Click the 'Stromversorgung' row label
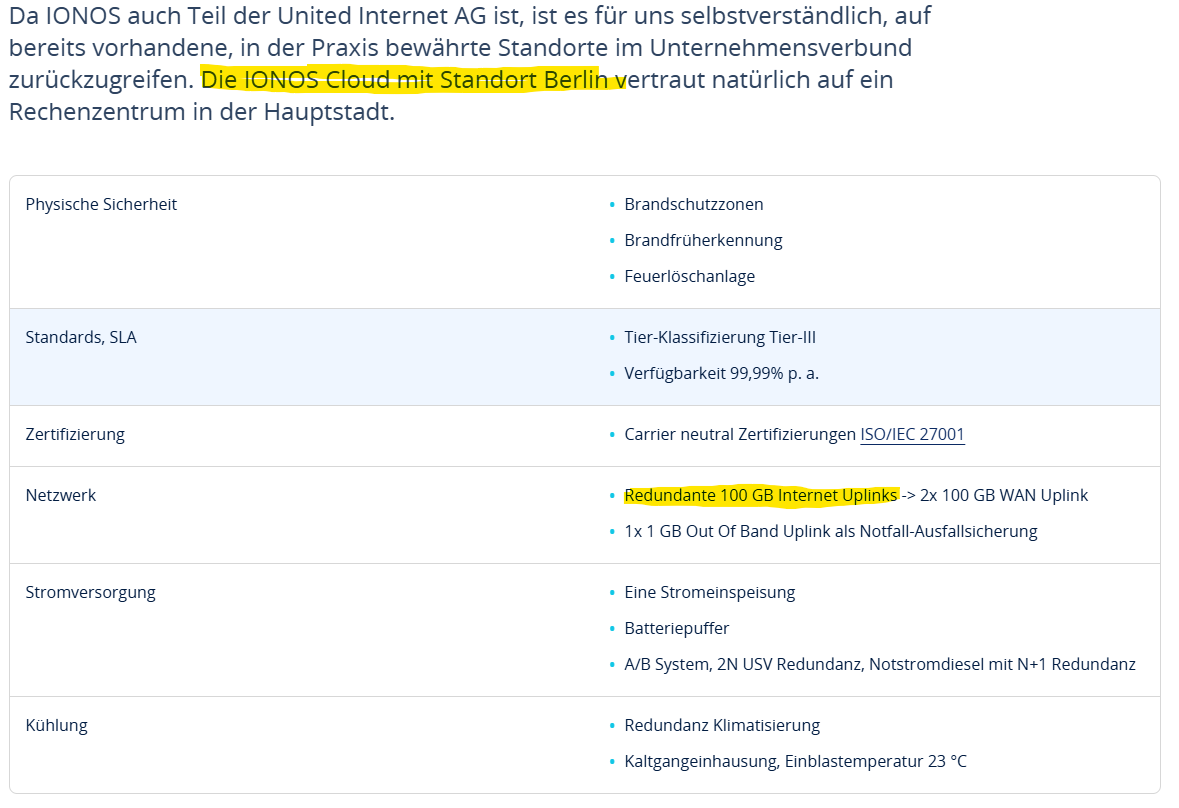1179x808 pixels. pyautogui.click(x=90, y=592)
